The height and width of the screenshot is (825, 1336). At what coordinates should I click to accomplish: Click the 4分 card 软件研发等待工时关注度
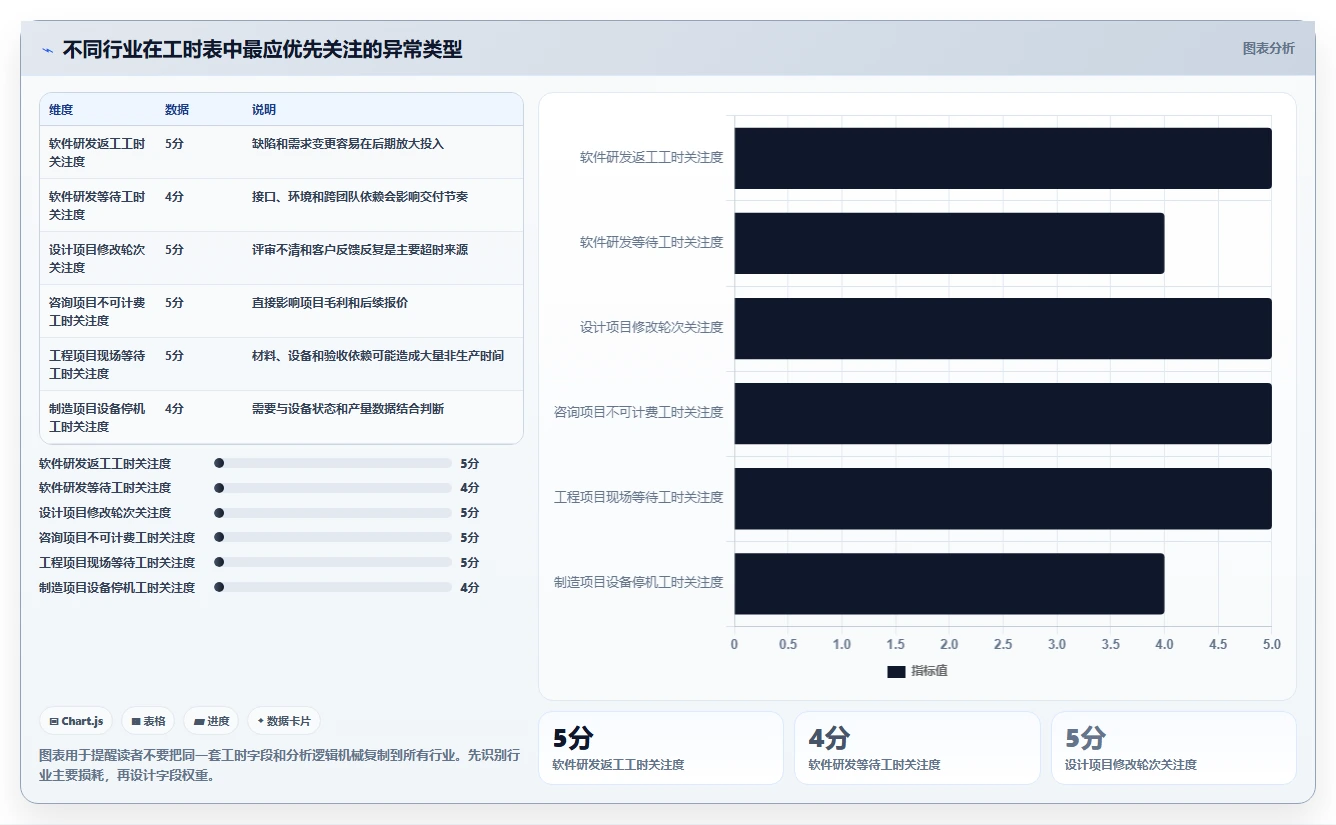917,748
